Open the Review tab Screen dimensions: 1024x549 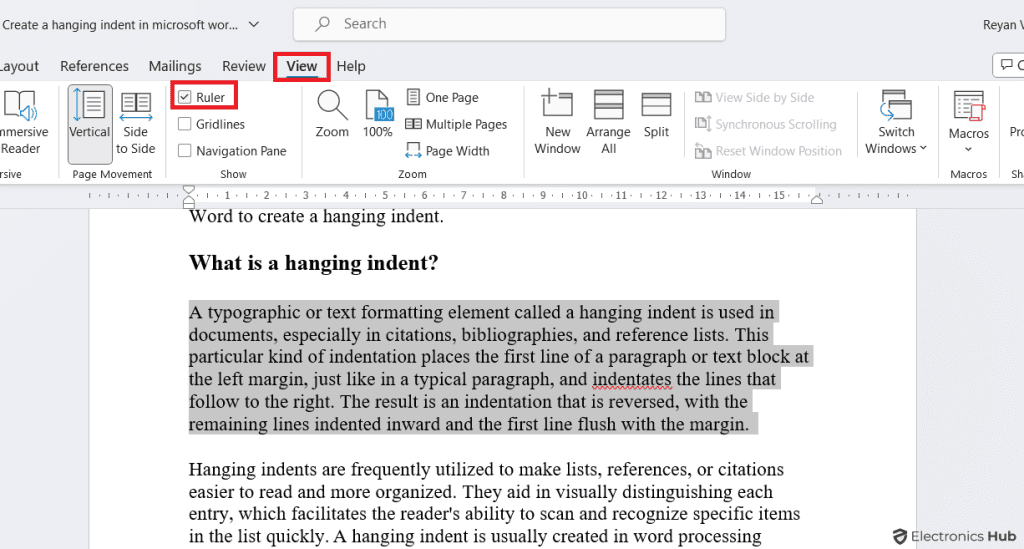[244, 66]
